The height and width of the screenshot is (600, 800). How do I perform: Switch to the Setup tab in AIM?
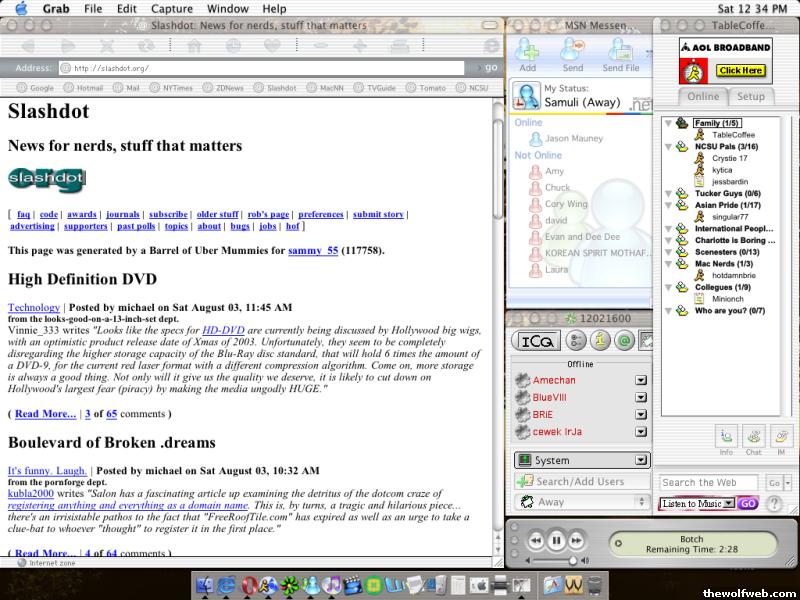click(x=750, y=97)
